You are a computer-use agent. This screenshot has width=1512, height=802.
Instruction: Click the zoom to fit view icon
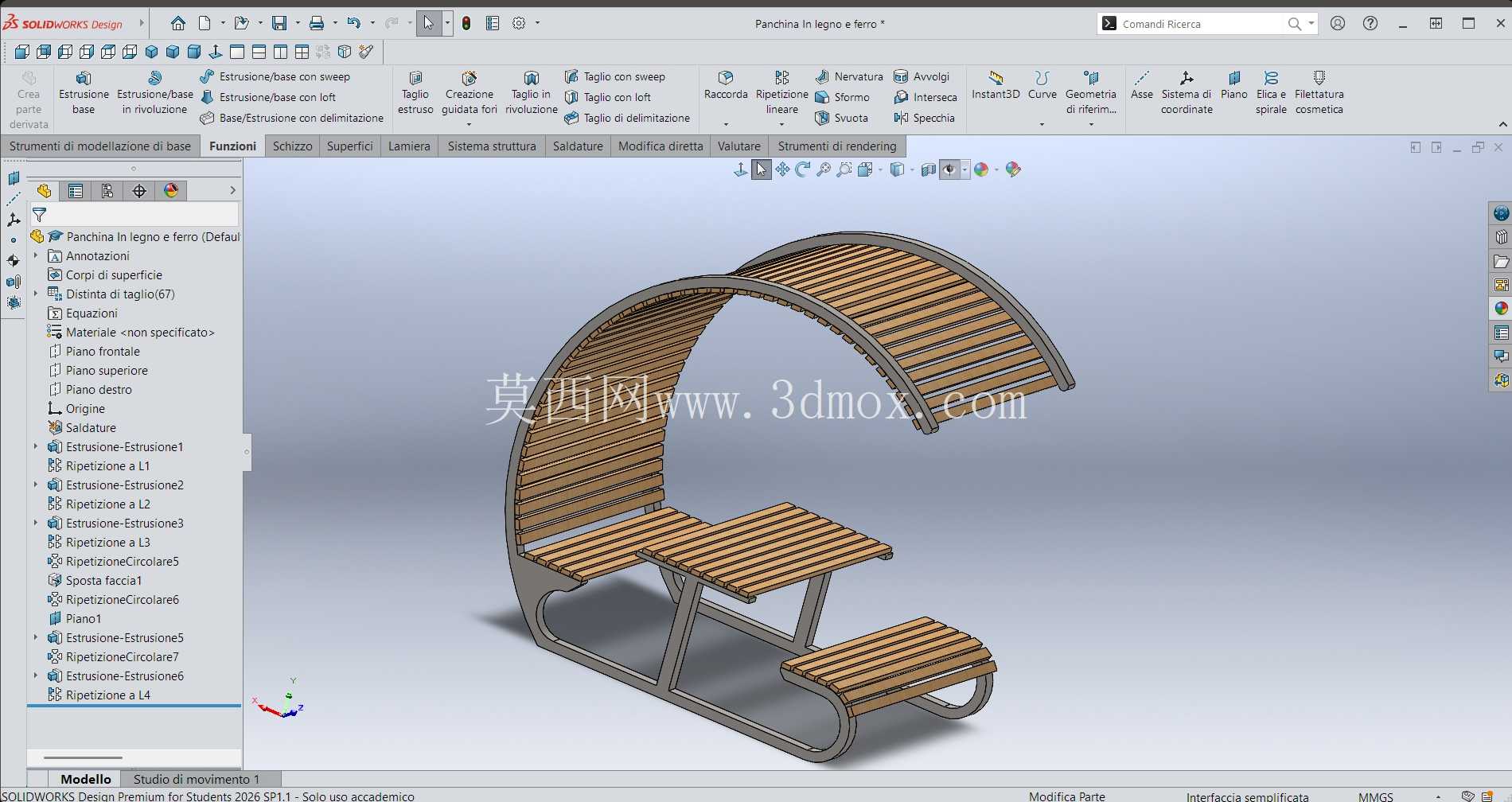[x=824, y=169]
